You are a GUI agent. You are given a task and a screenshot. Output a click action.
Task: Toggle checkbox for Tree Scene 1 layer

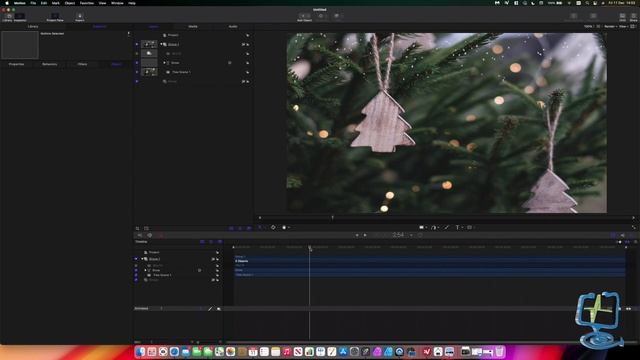point(137,72)
